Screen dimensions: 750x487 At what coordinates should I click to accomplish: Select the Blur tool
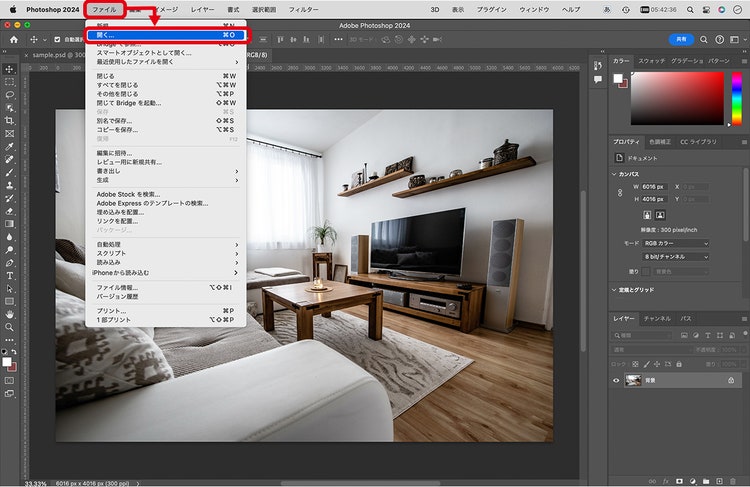tap(9, 237)
